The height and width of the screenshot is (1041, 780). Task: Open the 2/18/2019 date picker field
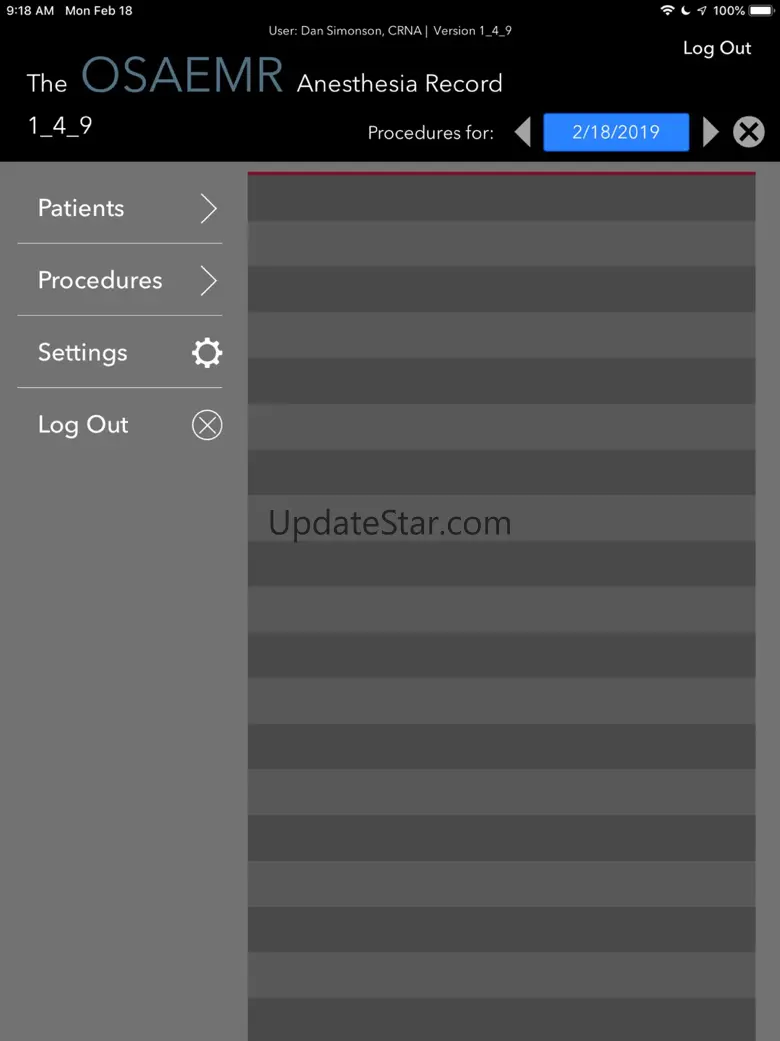pyautogui.click(x=616, y=132)
